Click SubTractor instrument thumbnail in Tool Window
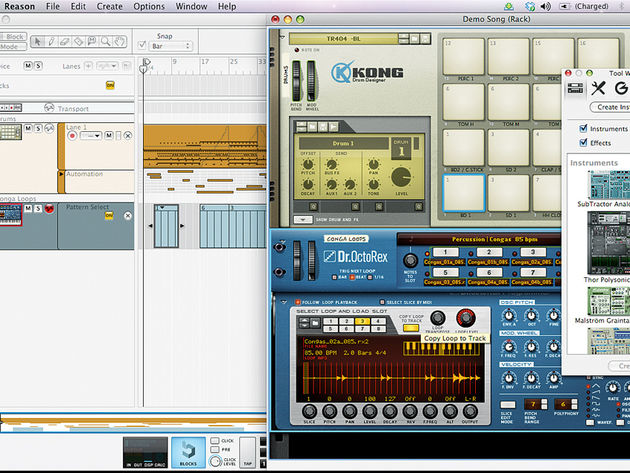 click(609, 184)
